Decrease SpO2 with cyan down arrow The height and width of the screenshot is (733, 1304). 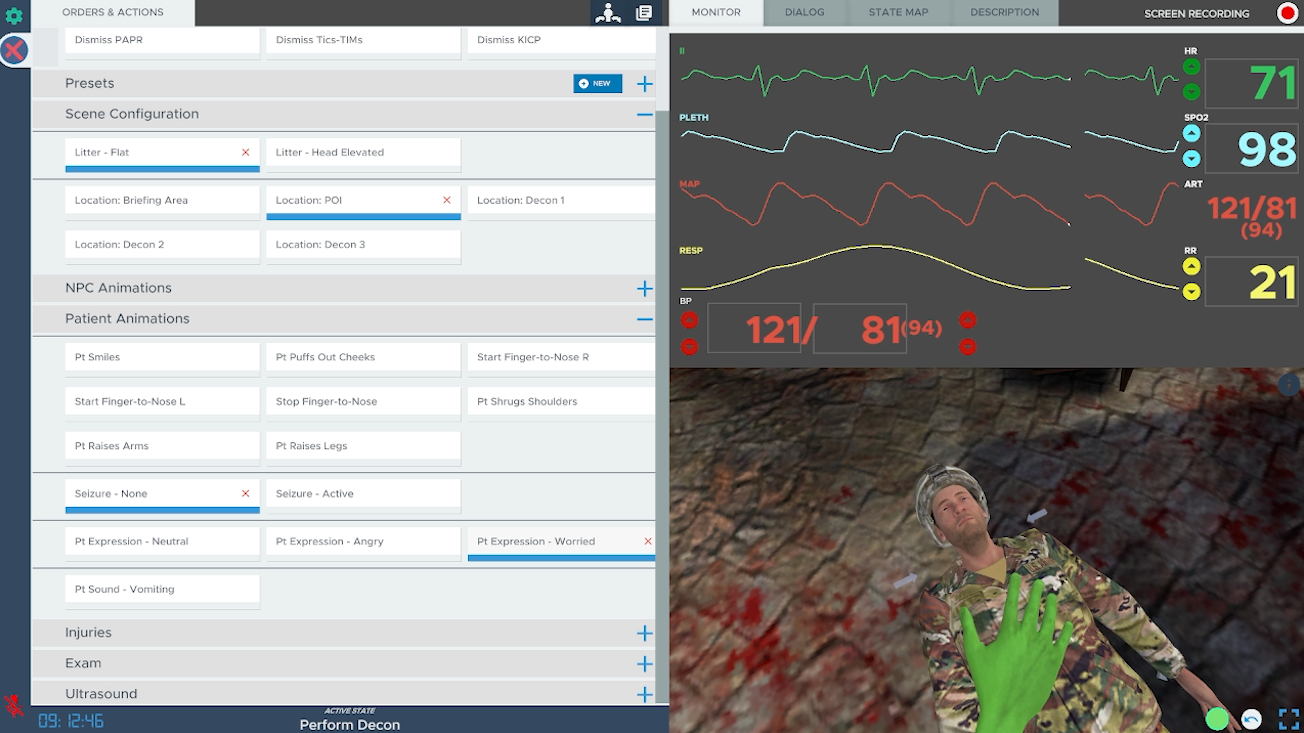pyautogui.click(x=1191, y=159)
